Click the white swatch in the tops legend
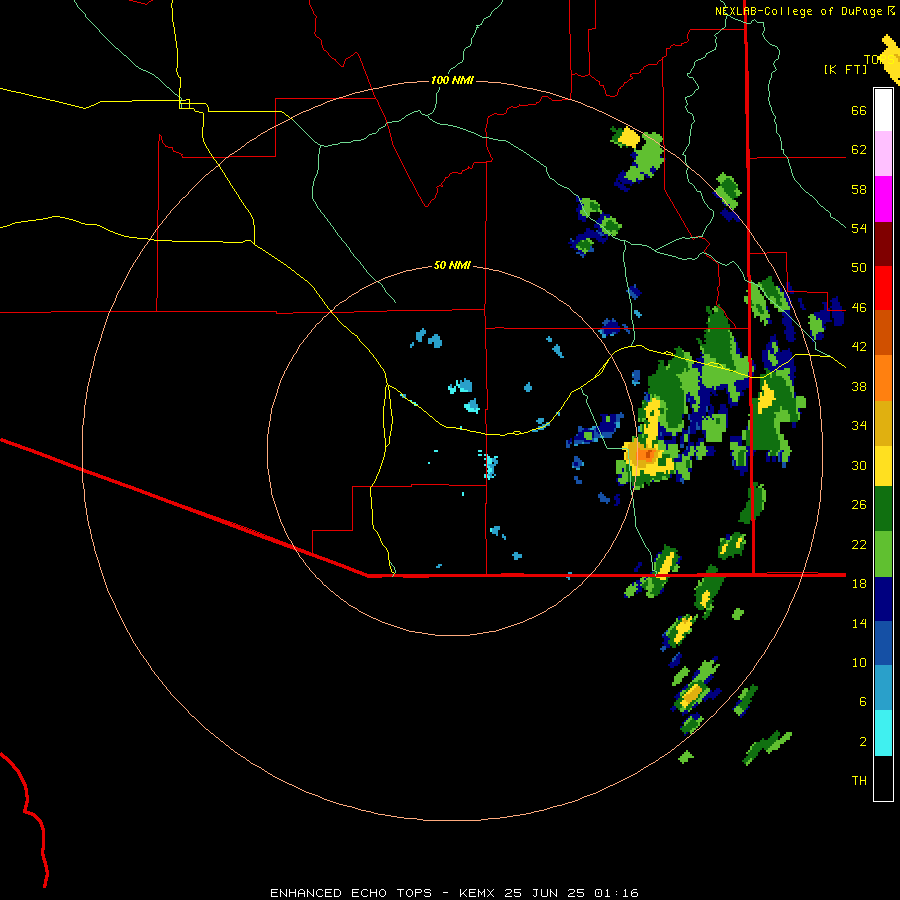The width and height of the screenshot is (900, 900). pyautogui.click(x=883, y=110)
